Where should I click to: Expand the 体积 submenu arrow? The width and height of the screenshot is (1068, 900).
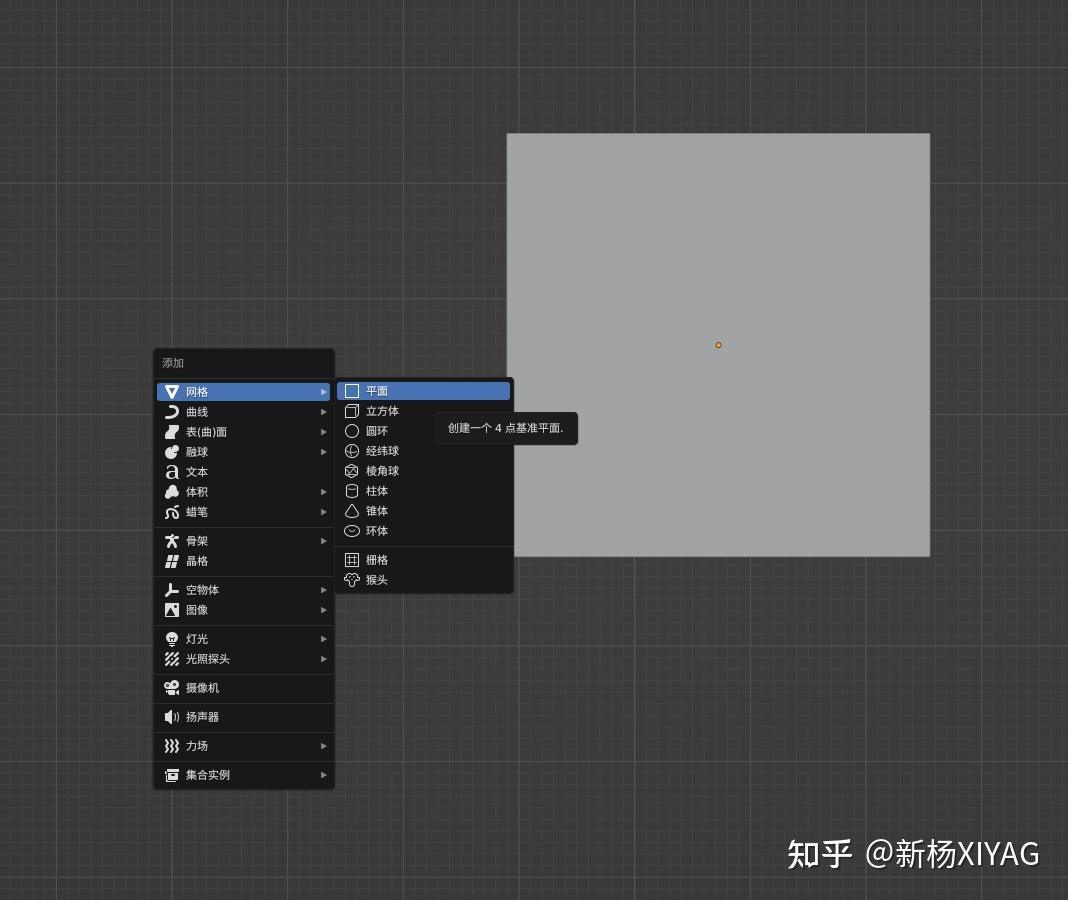click(324, 492)
